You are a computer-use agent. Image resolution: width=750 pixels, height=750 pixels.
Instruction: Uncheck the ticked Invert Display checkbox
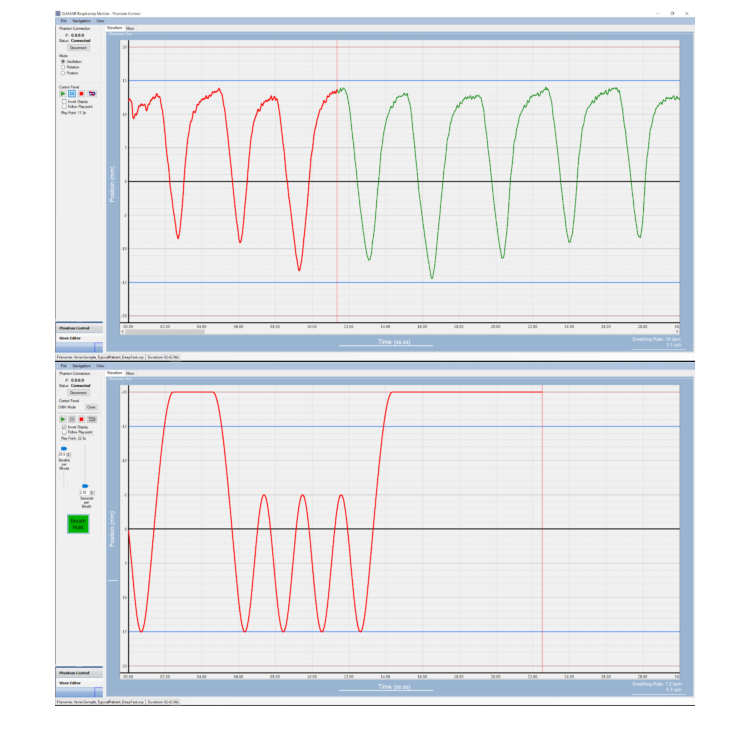pos(63,426)
